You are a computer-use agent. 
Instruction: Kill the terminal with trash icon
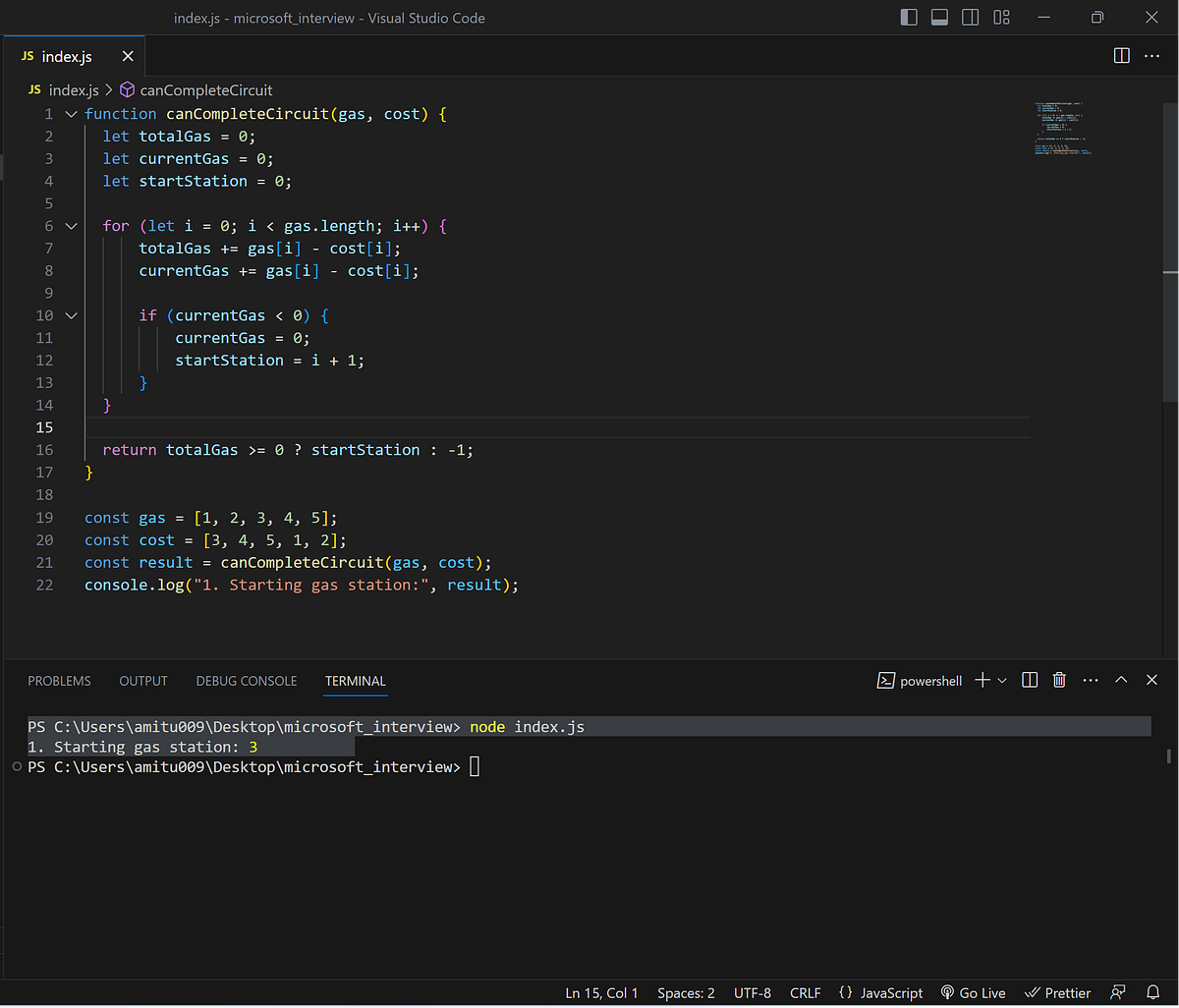click(x=1059, y=680)
